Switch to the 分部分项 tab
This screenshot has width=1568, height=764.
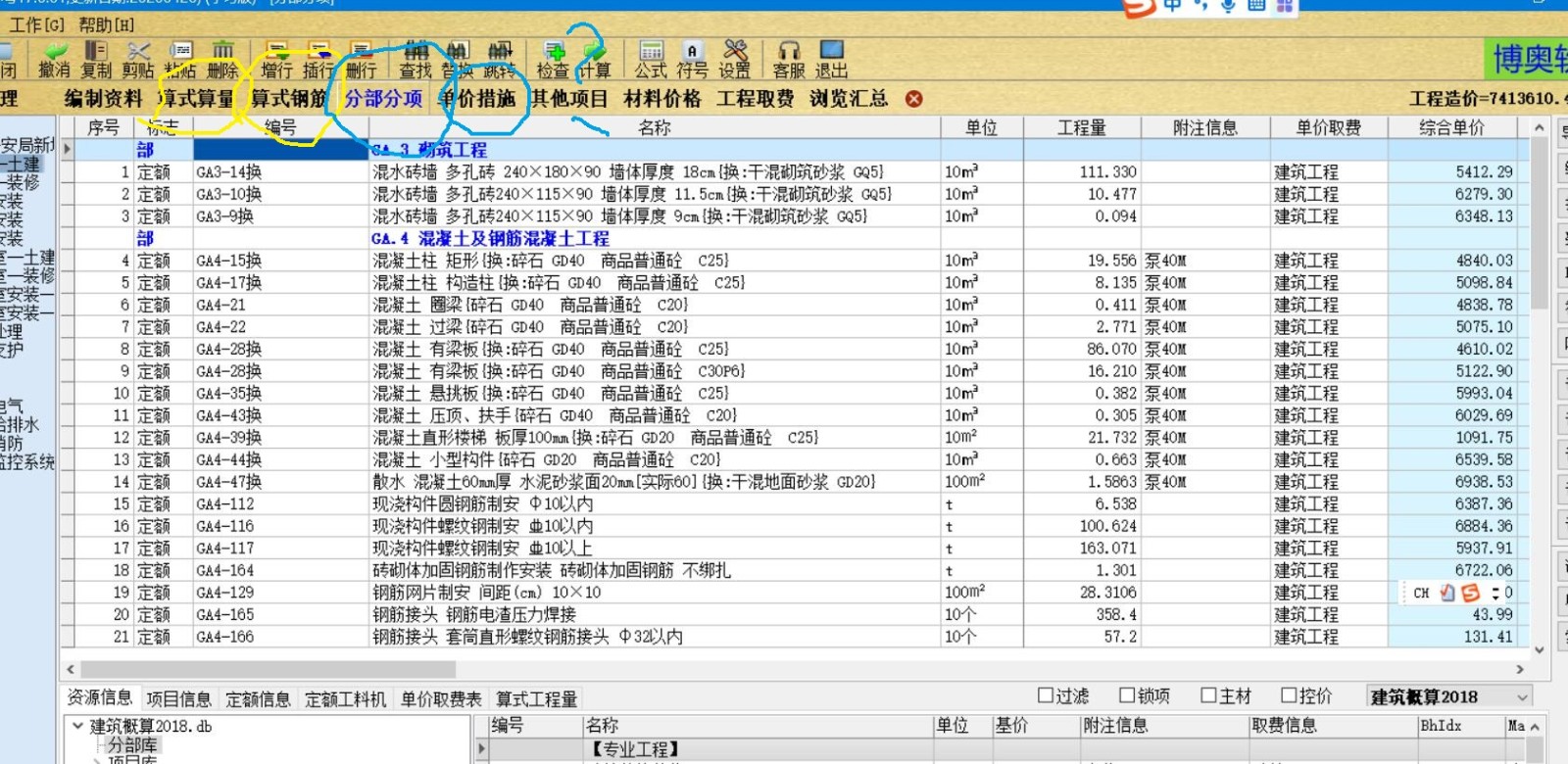point(383,99)
